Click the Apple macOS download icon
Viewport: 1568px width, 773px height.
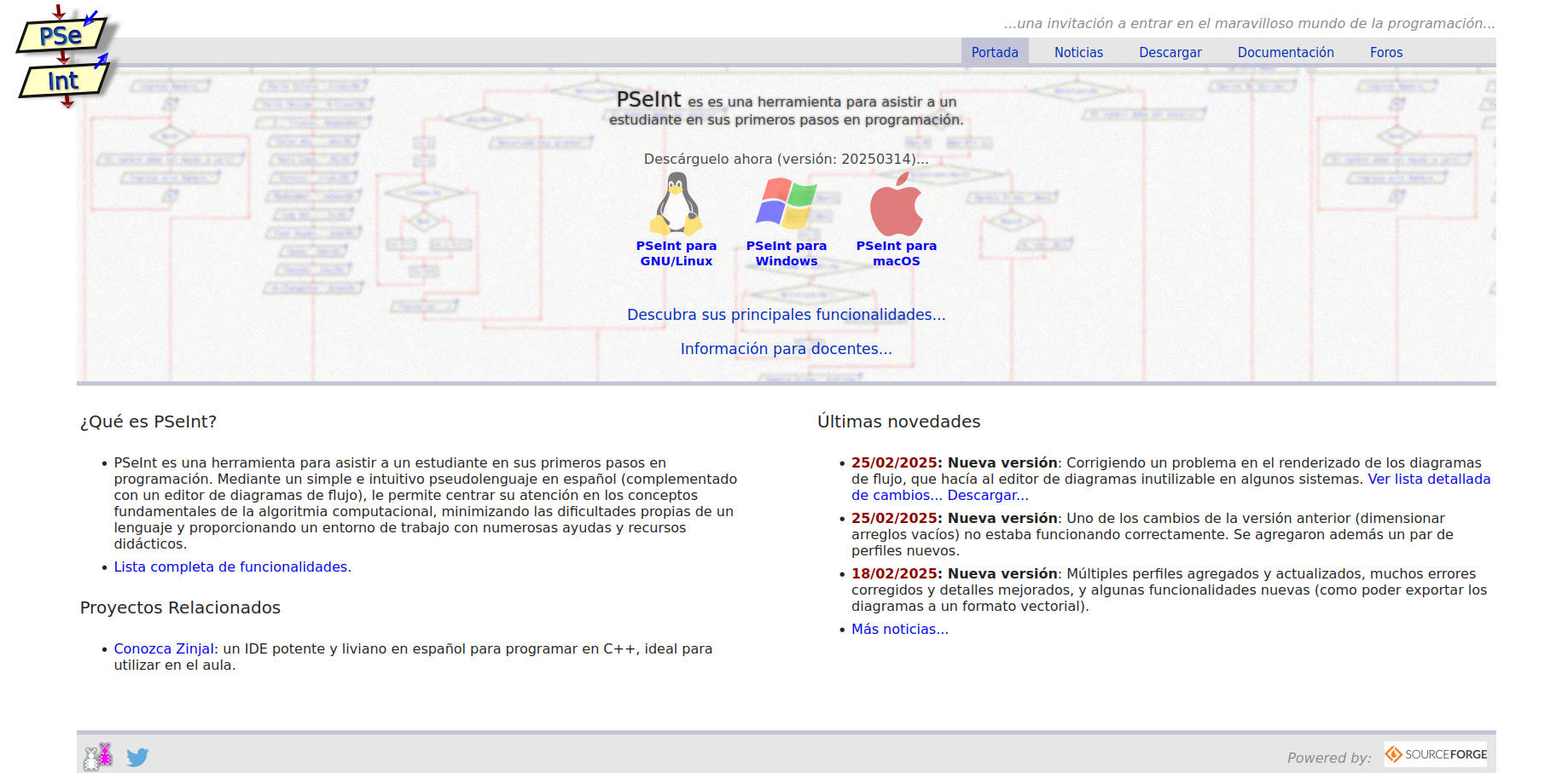point(896,205)
